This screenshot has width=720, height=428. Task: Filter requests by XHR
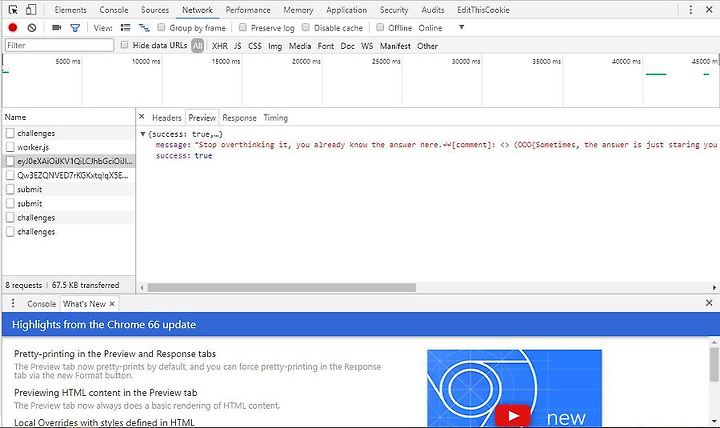220,46
